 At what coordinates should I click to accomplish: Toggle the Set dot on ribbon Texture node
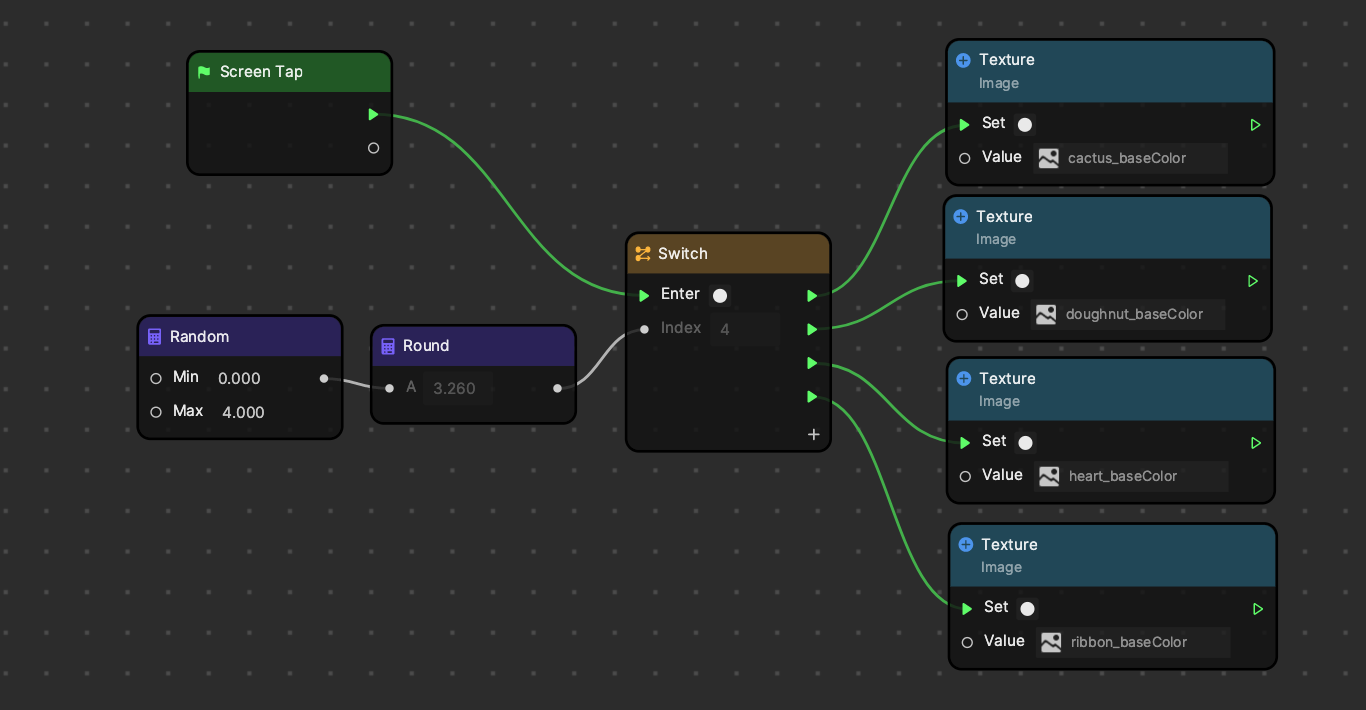pos(1026,608)
